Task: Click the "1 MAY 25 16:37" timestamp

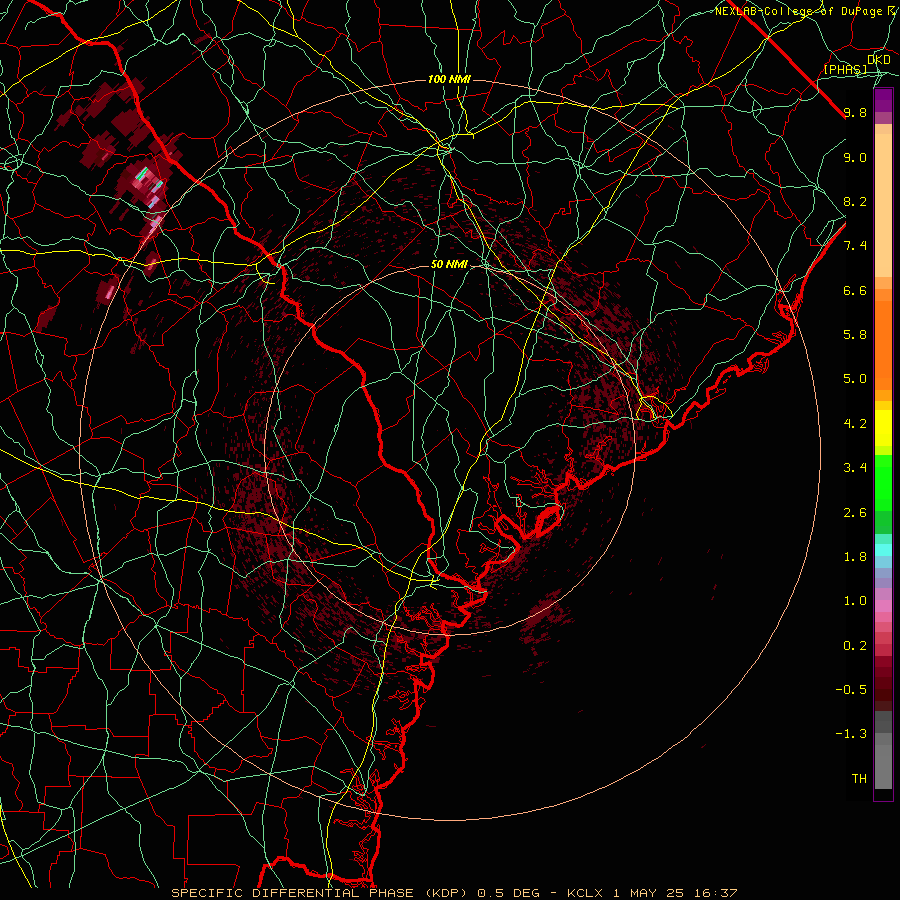Action: 675,893
